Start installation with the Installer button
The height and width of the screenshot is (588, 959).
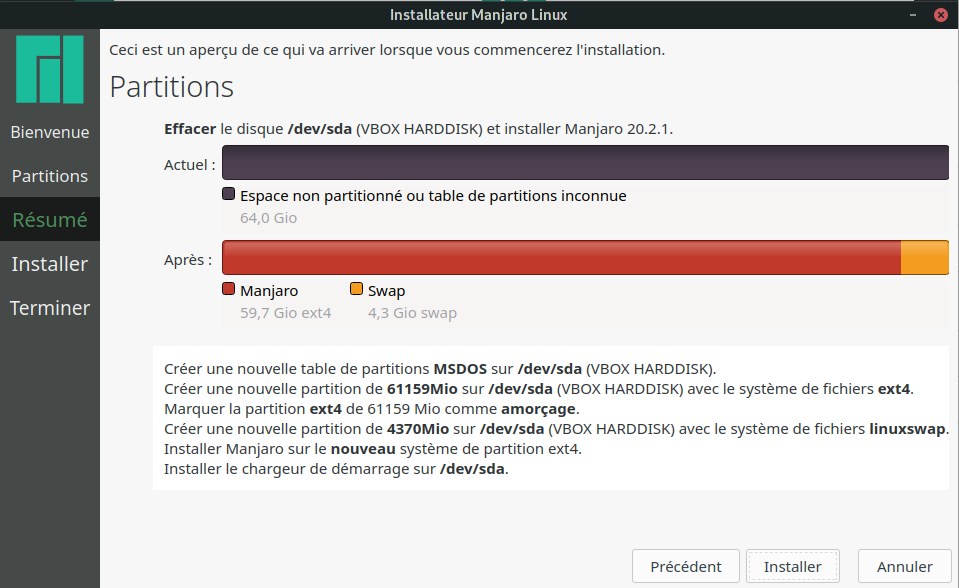tap(793, 567)
